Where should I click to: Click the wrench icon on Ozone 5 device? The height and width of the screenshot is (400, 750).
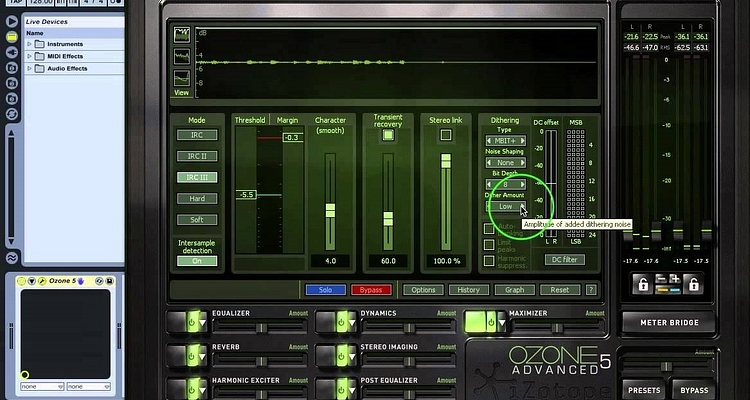tap(42, 281)
